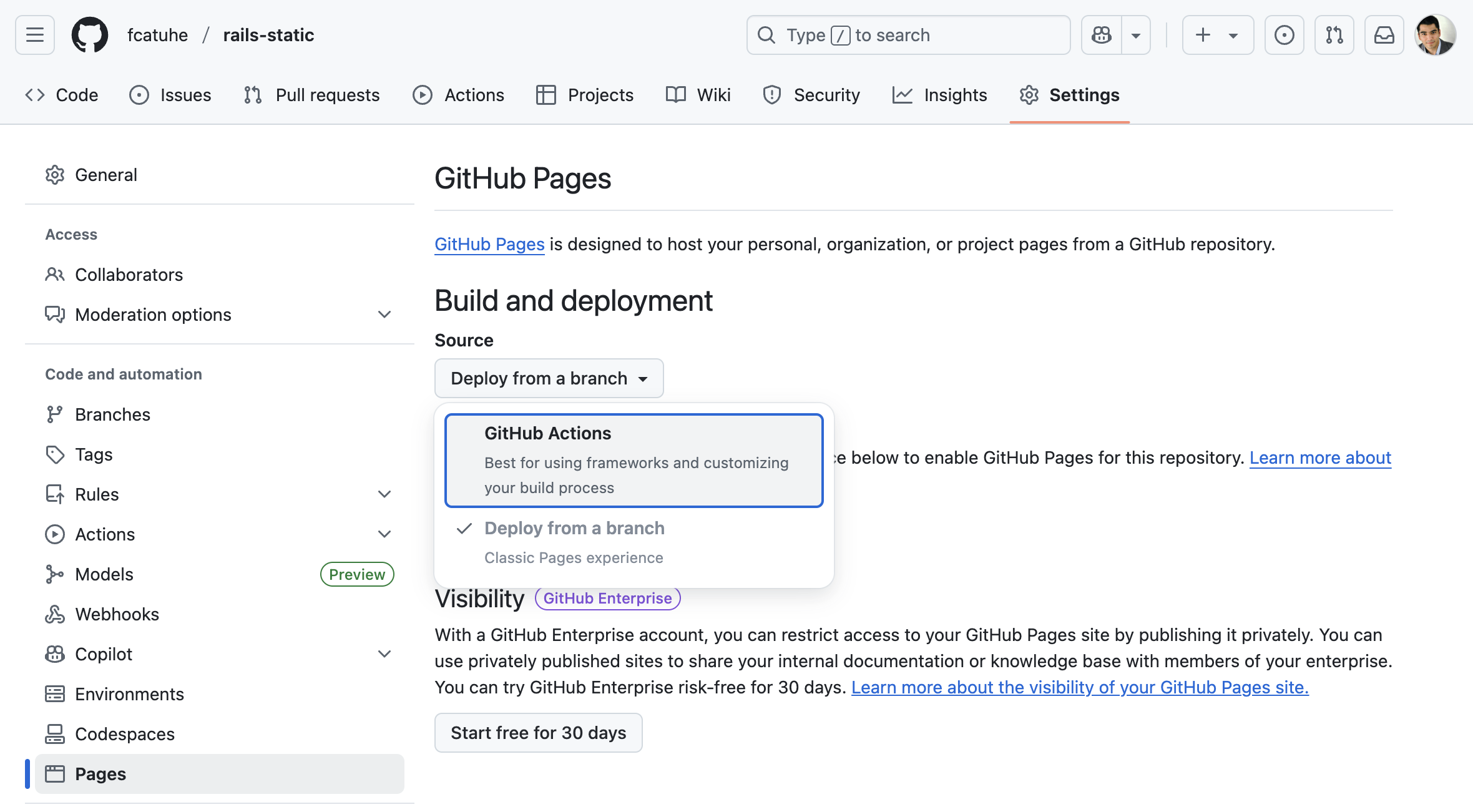This screenshot has height=812, width=1473.
Task: Click the Preview badge next to Models
Action: pyautogui.click(x=357, y=574)
